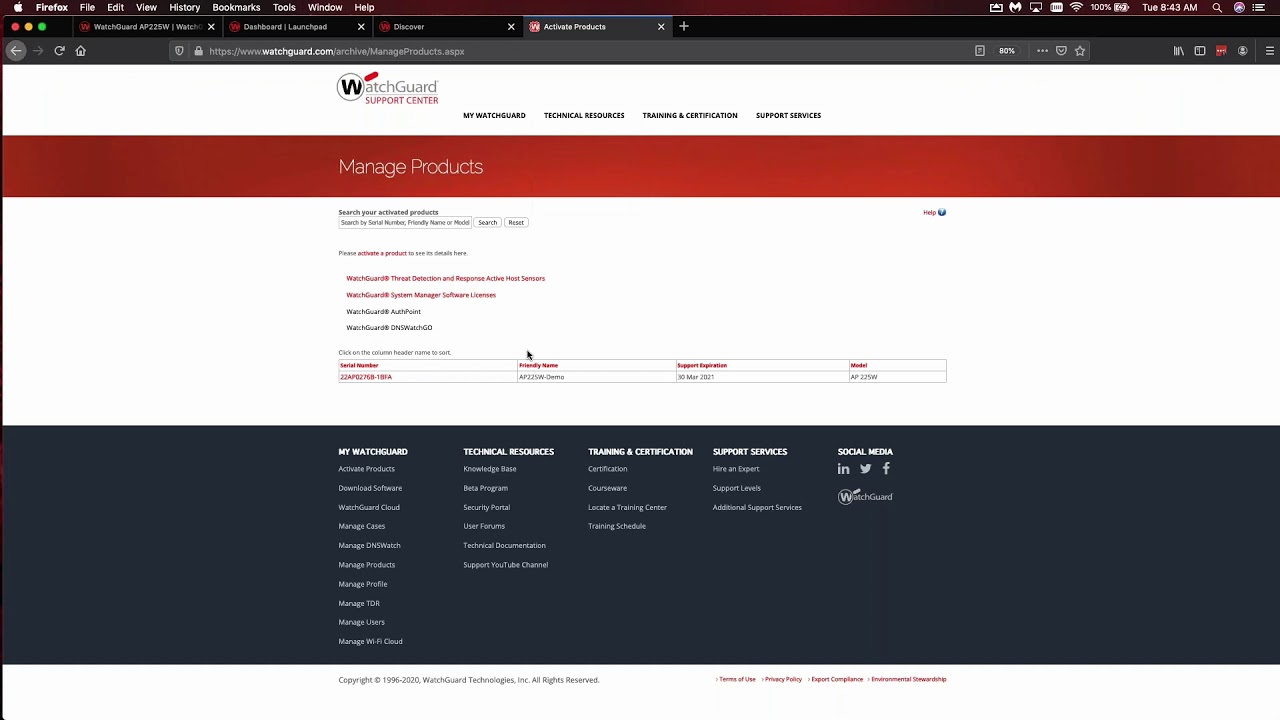This screenshot has width=1280, height=720.
Task: Open footer Manage Wi-Fi Cloud link
Action: point(370,642)
